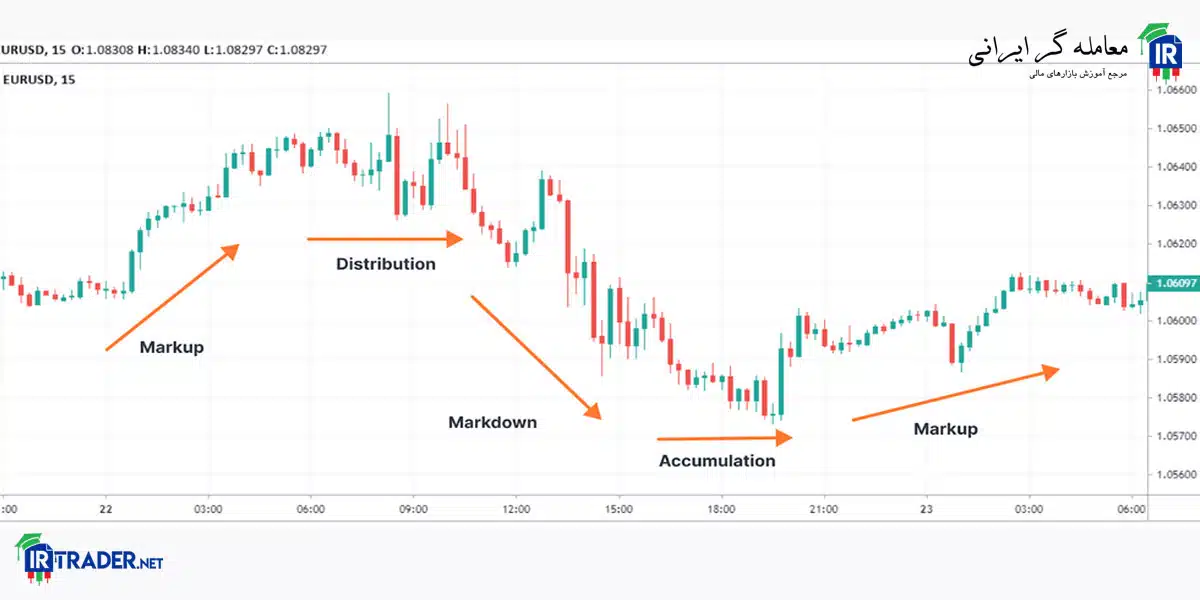Screen dimensions: 1200x600
Task: Click the orange downward arrow above Markdown
Action: (x=537, y=357)
